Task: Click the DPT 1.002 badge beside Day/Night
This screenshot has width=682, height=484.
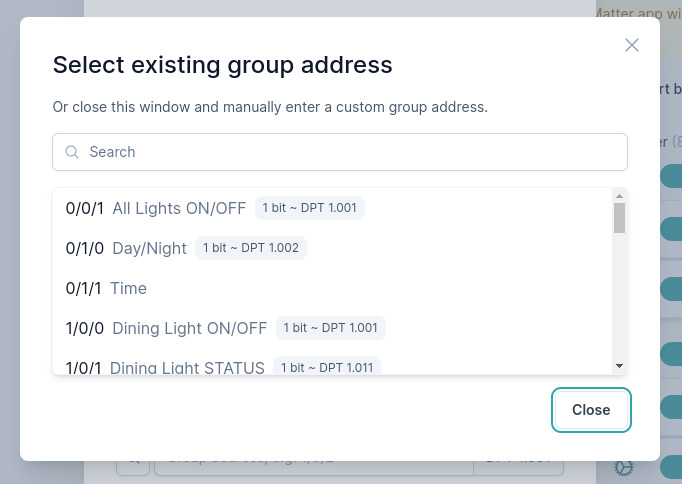Action: tap(251, 248)
